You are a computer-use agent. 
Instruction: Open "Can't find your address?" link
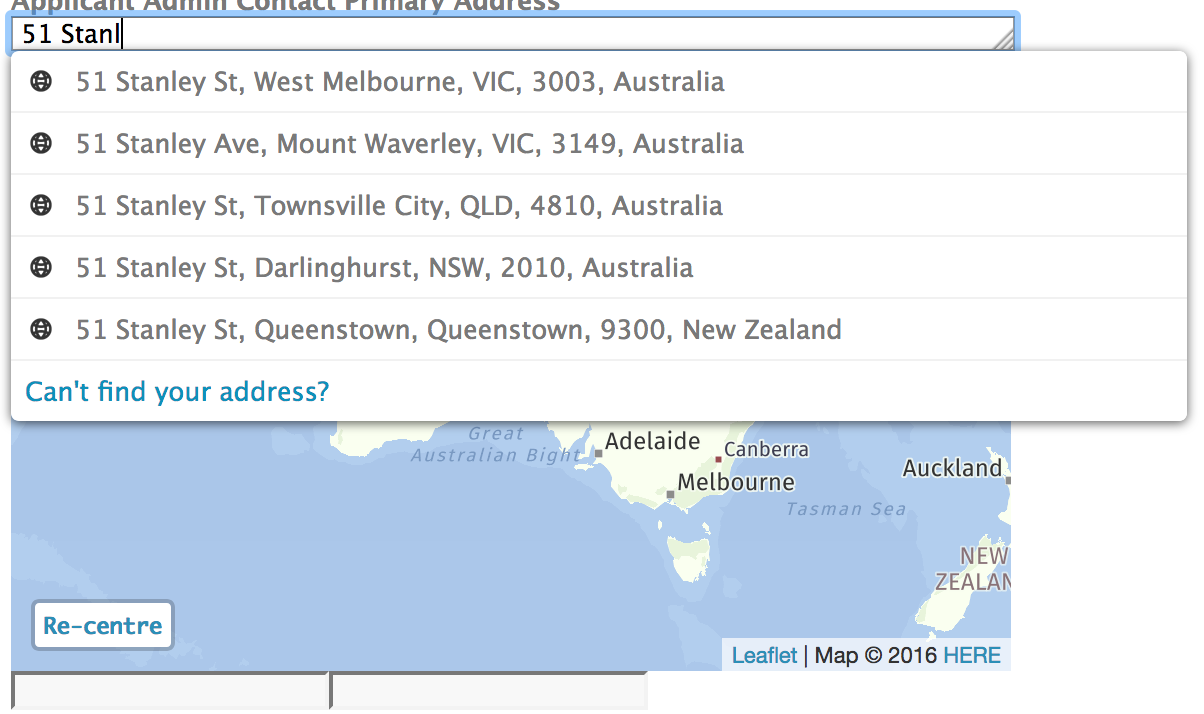(x=177, y=392)
